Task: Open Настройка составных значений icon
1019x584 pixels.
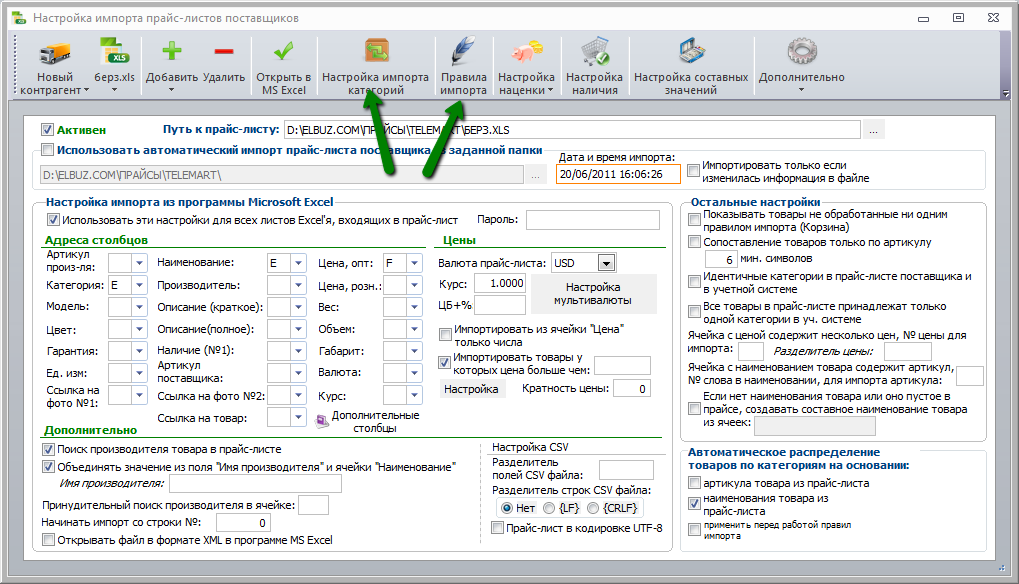Action: pyautogui.click(x=691, y=52)
